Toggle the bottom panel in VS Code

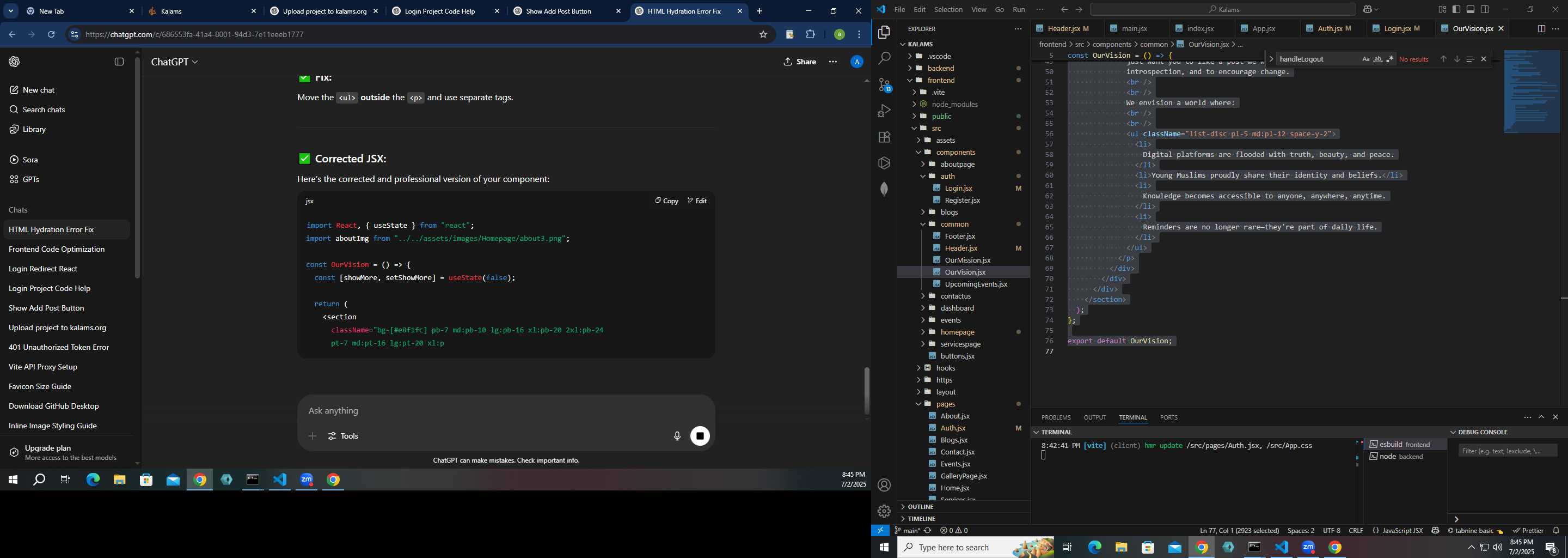click(x=1471, y=9)
